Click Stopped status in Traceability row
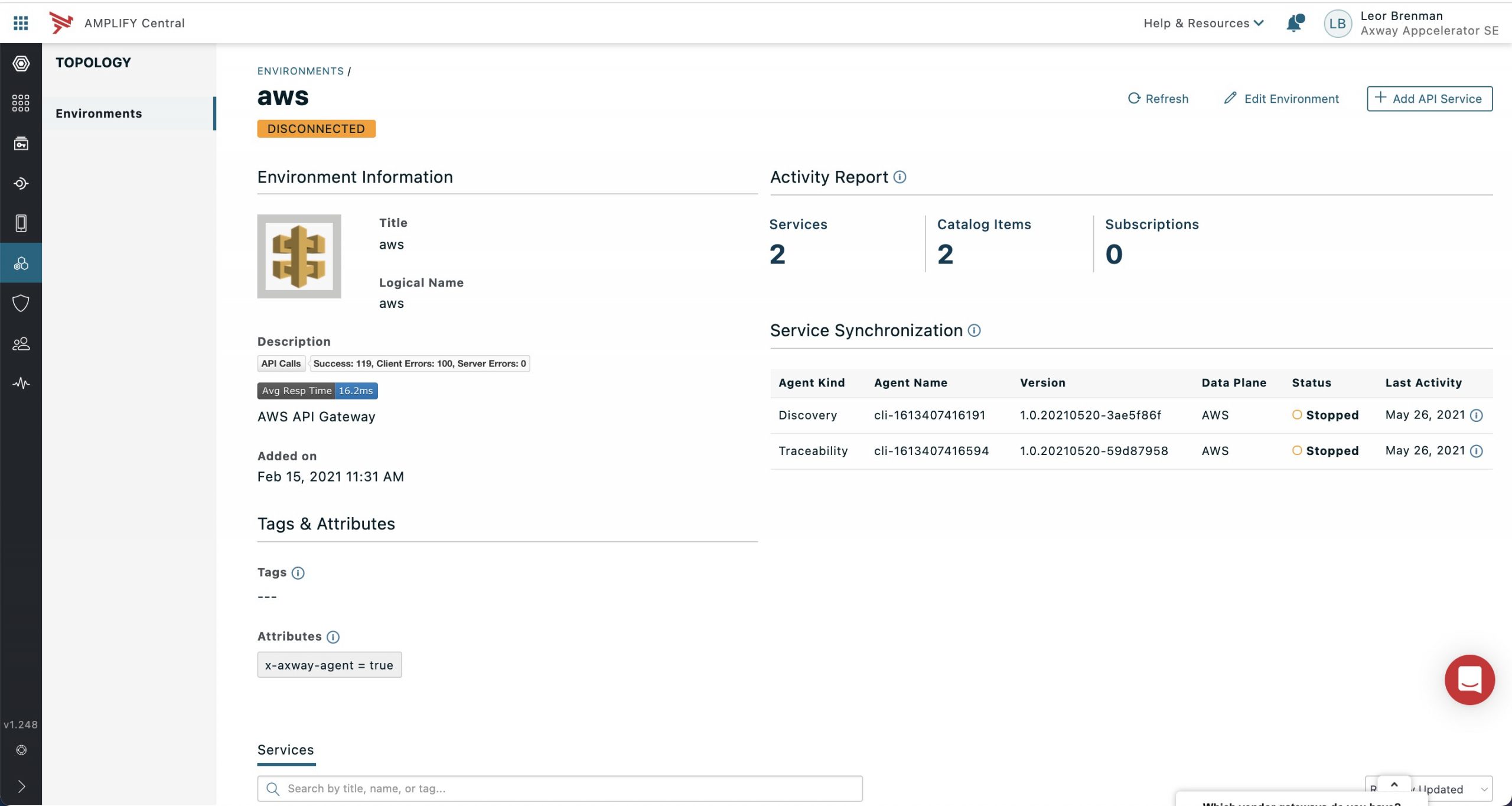Screen dimensions: 1512x806 click(x=1325, y=451)
